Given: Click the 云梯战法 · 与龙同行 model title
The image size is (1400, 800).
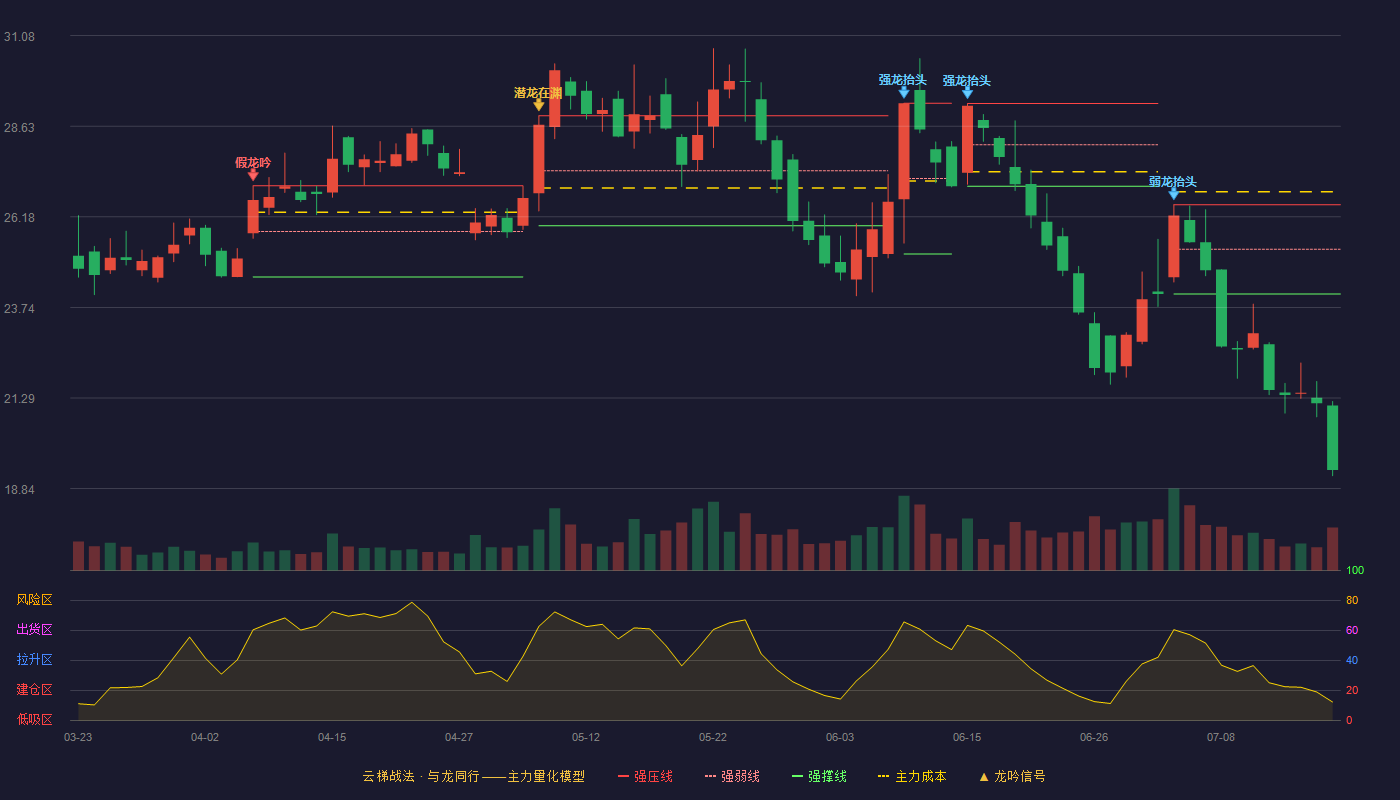Looking at the screenshot, I should 474,776.
